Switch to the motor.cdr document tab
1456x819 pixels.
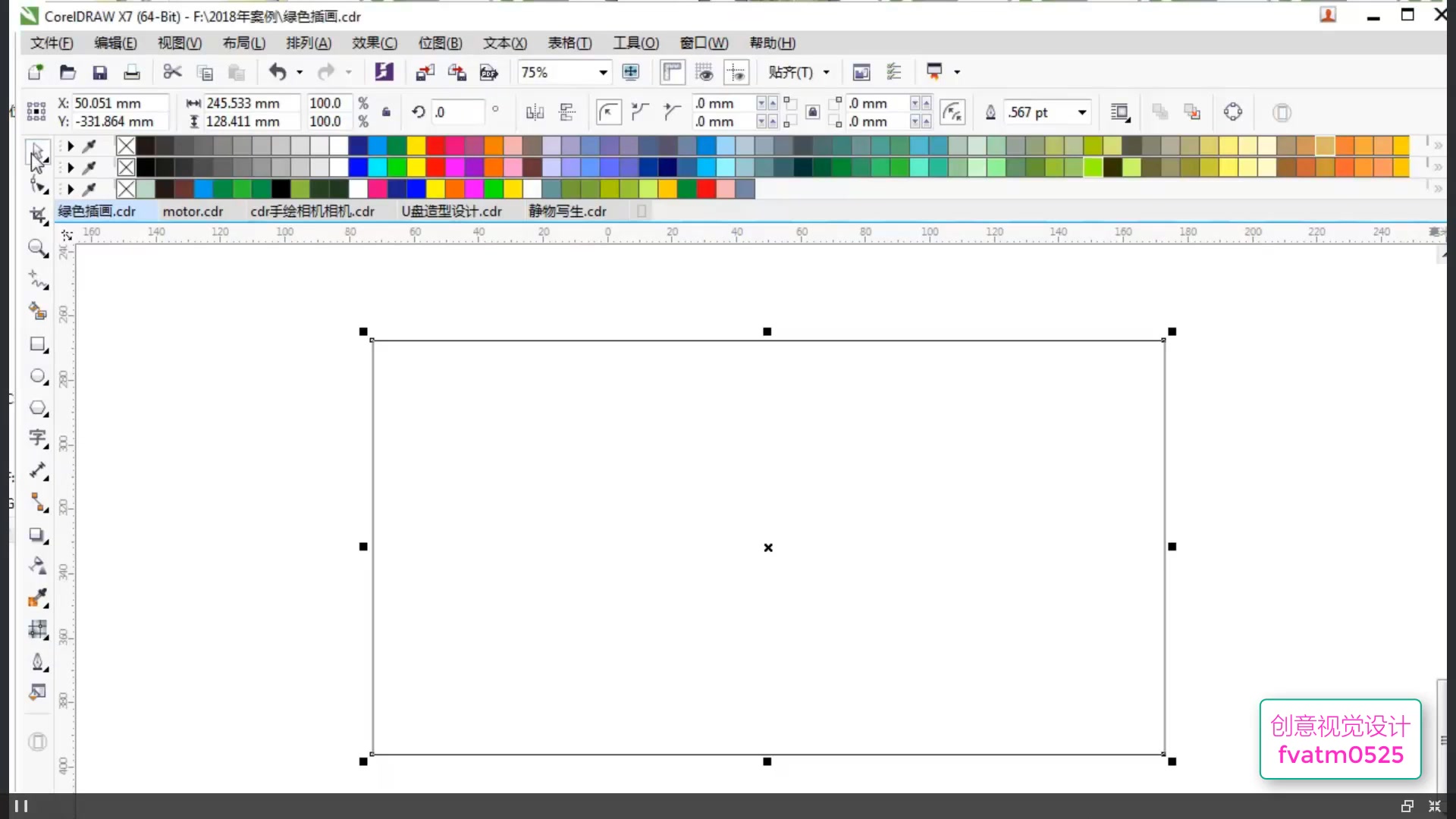coord(193,212)
